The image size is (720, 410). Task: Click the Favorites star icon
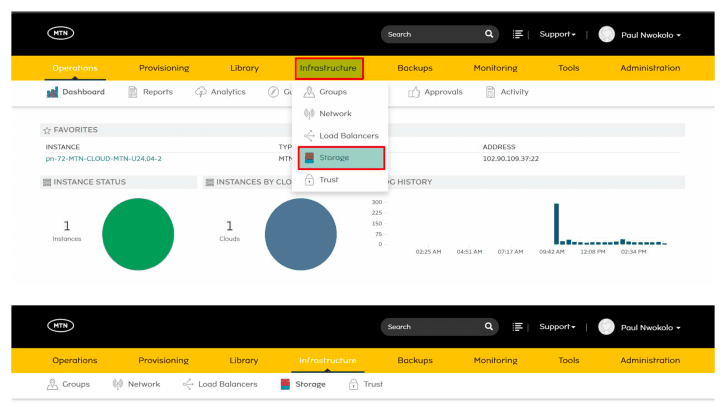pyautogui.click(x=47, y=130)
